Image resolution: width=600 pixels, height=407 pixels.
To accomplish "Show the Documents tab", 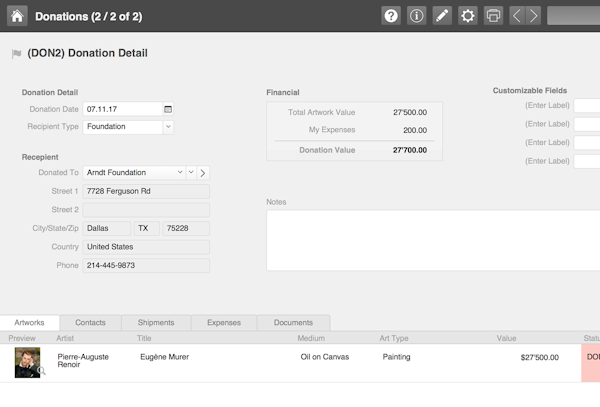I will coord(293,323).
